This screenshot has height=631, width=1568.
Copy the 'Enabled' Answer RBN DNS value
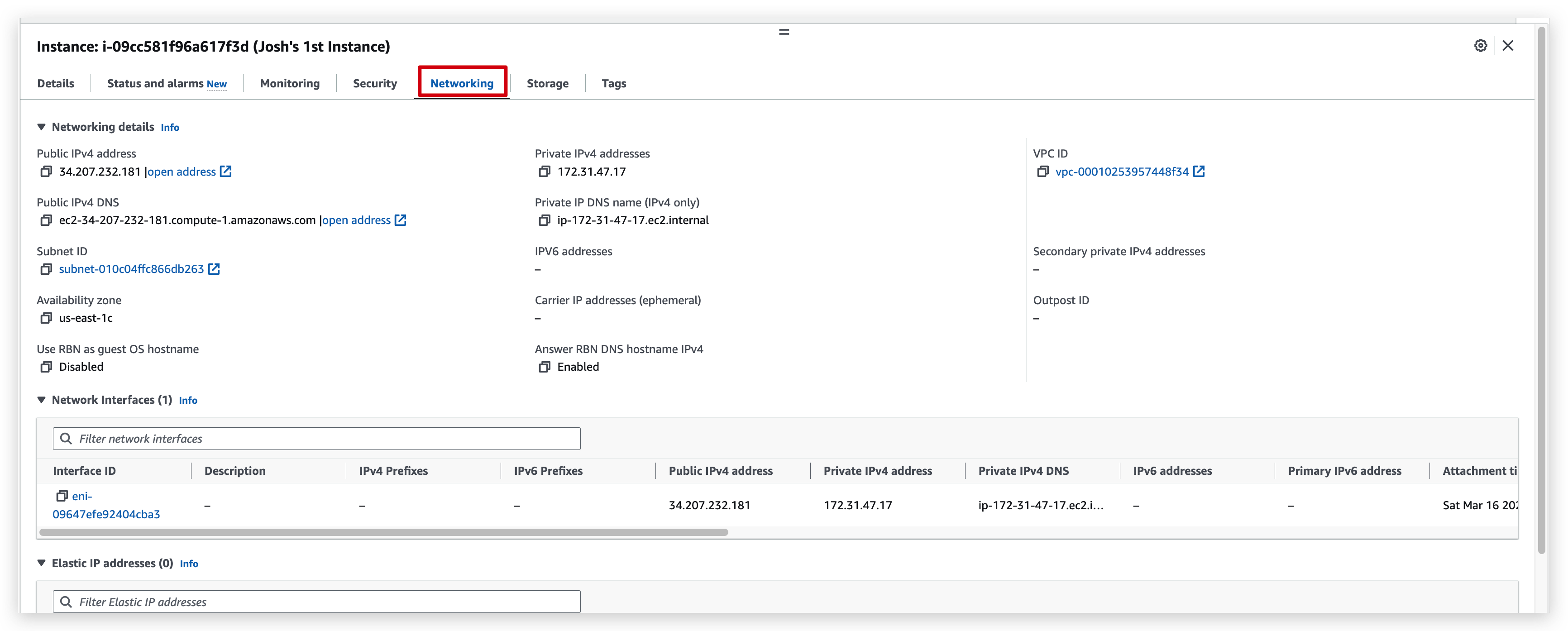click(545, 367)
